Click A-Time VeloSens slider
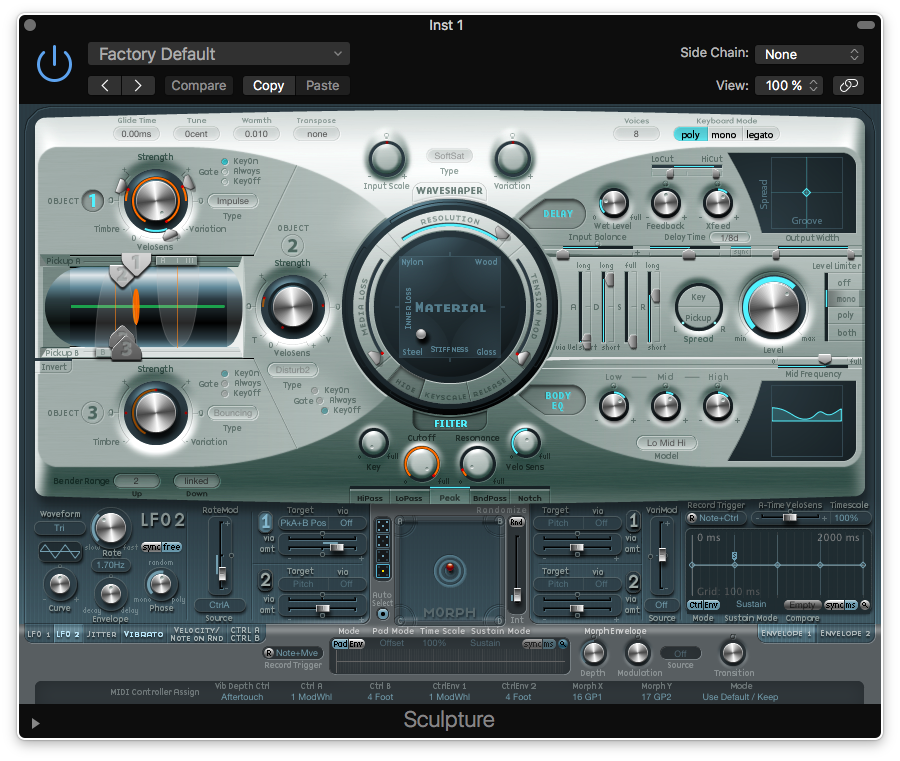This screenshot has width=900, height=761. click(790, 518)
